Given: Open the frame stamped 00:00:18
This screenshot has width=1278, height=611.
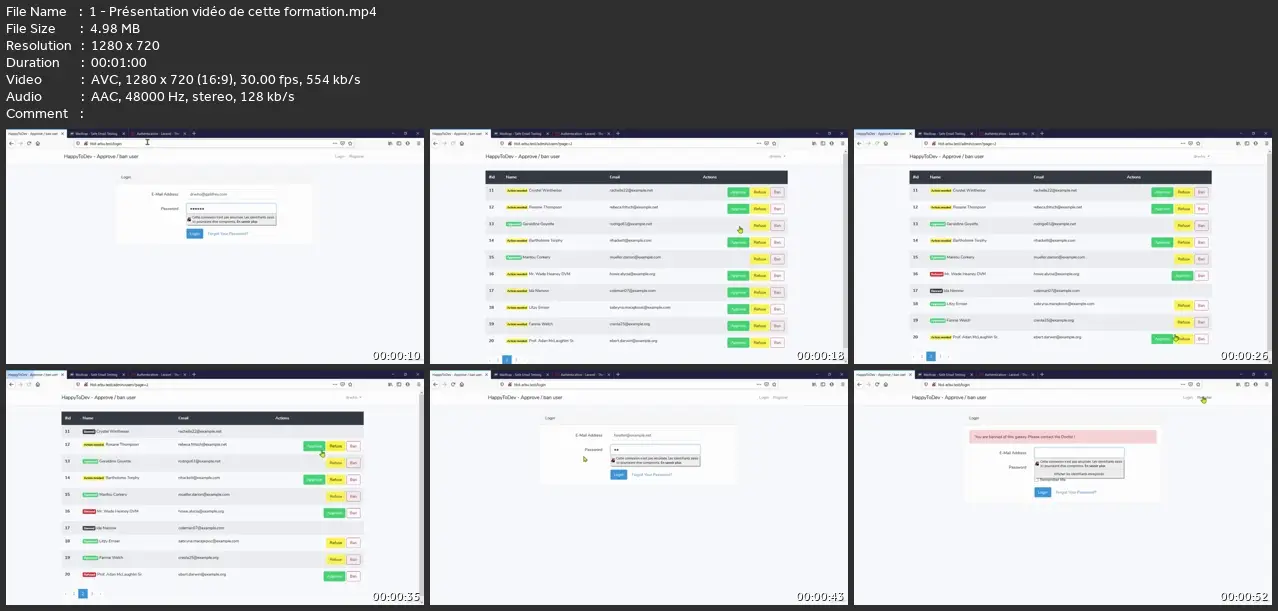Looking at the screenshot, I should [x=639, y=246].
